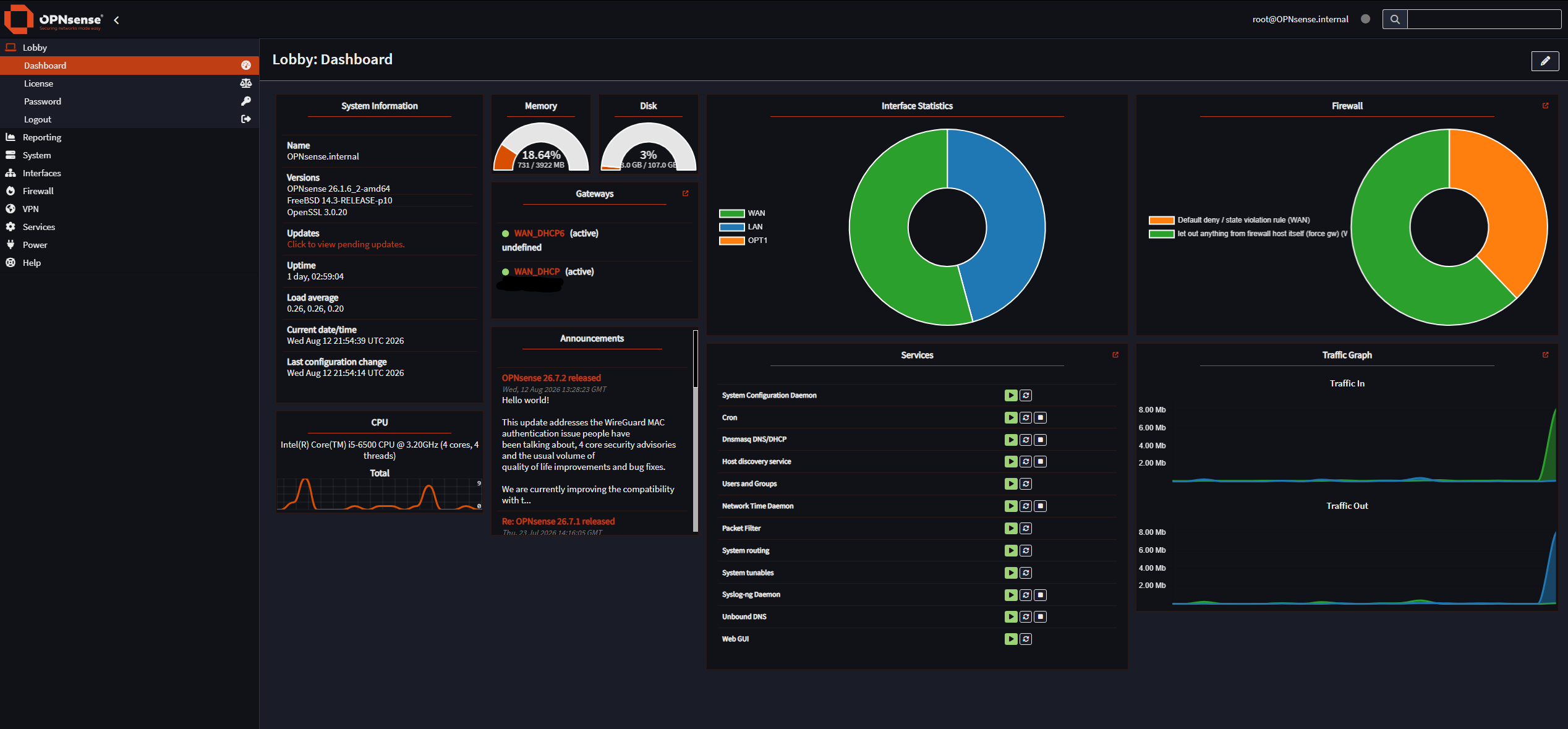Stop the Network Time Daemon

pyautogui.click(x=1041, y=506)
